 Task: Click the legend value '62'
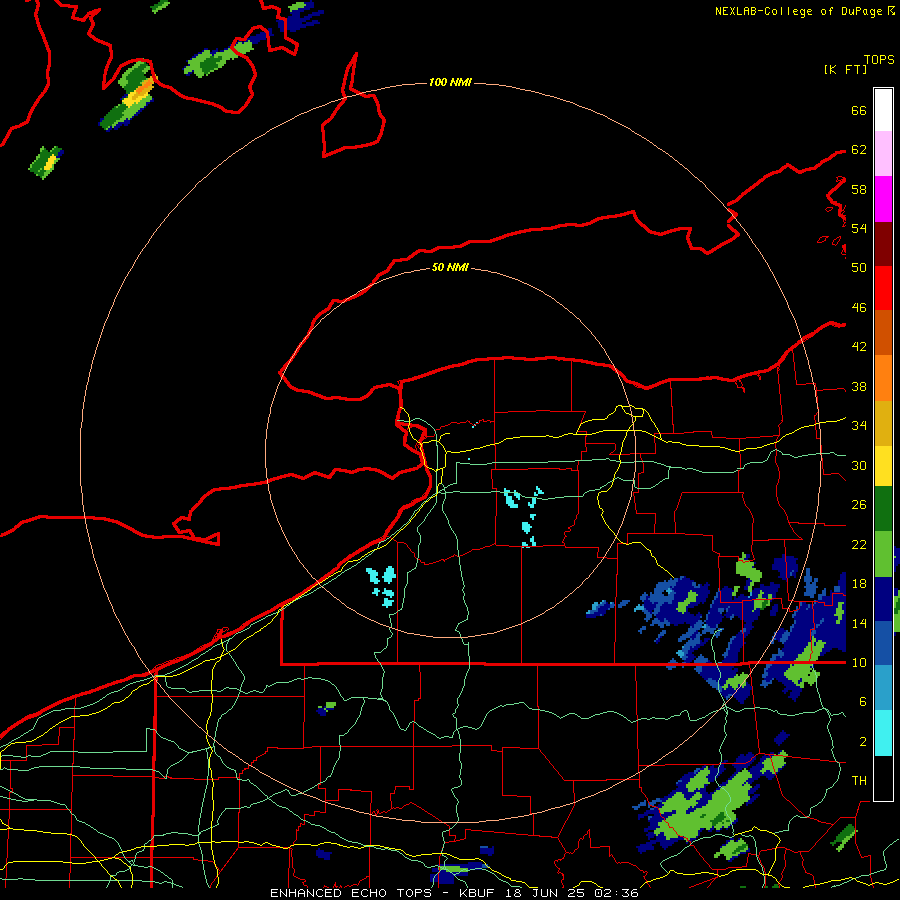859,150
